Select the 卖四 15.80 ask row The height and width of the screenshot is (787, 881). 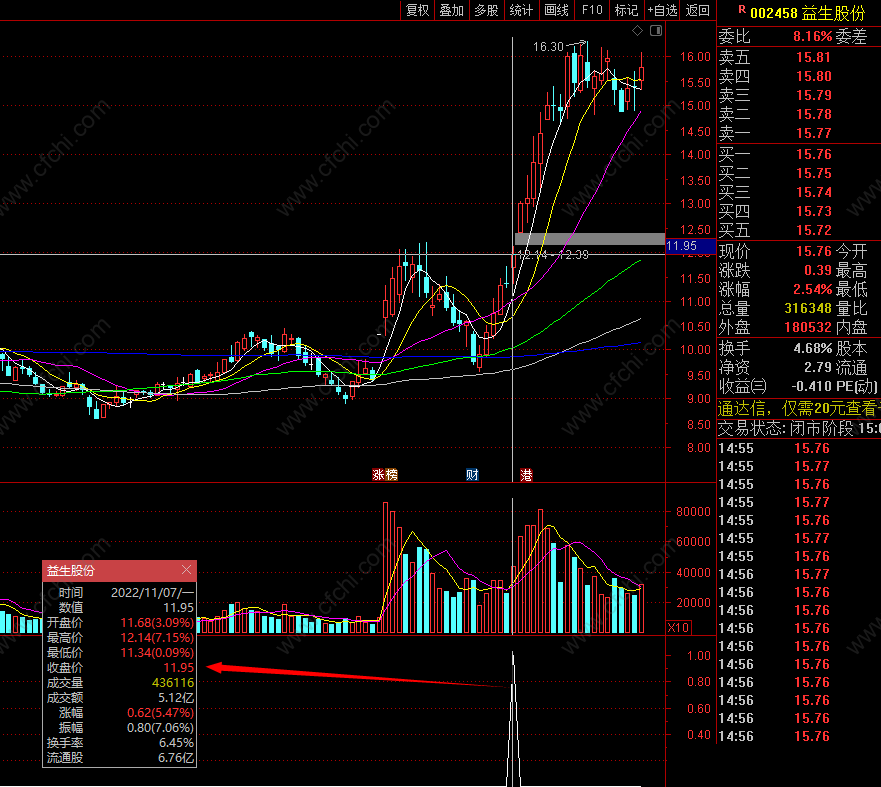point(799,76)
